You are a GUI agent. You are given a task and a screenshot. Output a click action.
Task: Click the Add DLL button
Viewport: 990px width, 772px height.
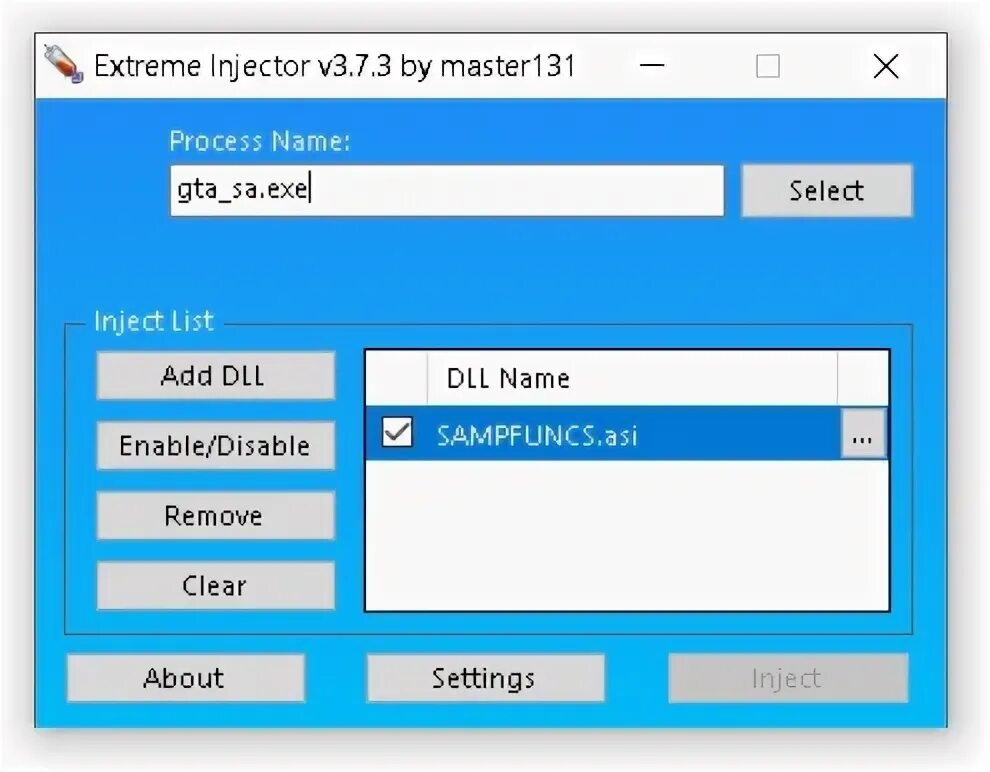pos(215,376)
